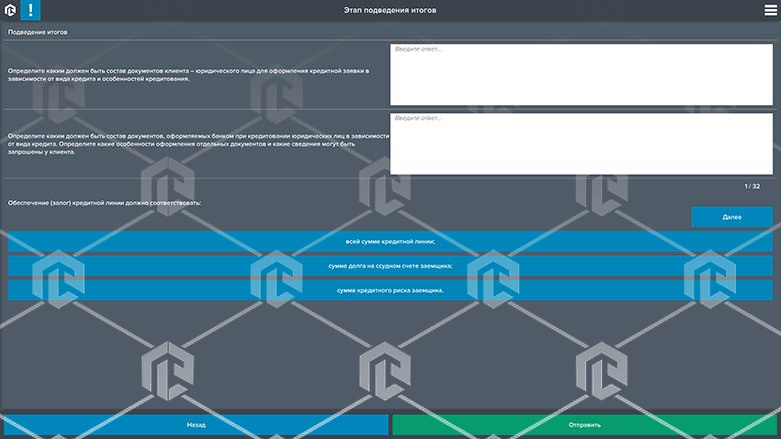
Task: Pick answer "сумме кредитного риска заемщика"
Action: click(390, 290)
